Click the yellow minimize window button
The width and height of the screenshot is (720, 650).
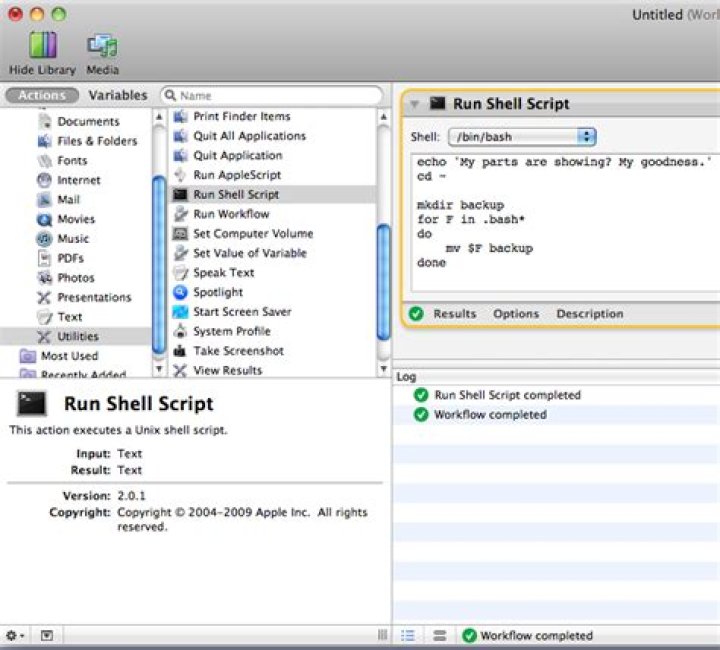click(x=37, y=14)
